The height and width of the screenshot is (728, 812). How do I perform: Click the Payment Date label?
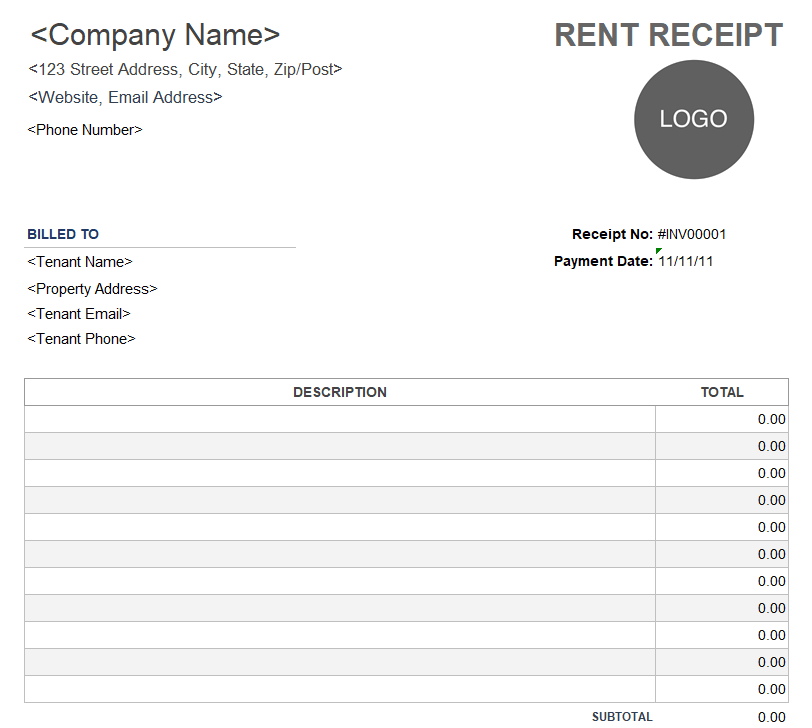tap(603, 262)
